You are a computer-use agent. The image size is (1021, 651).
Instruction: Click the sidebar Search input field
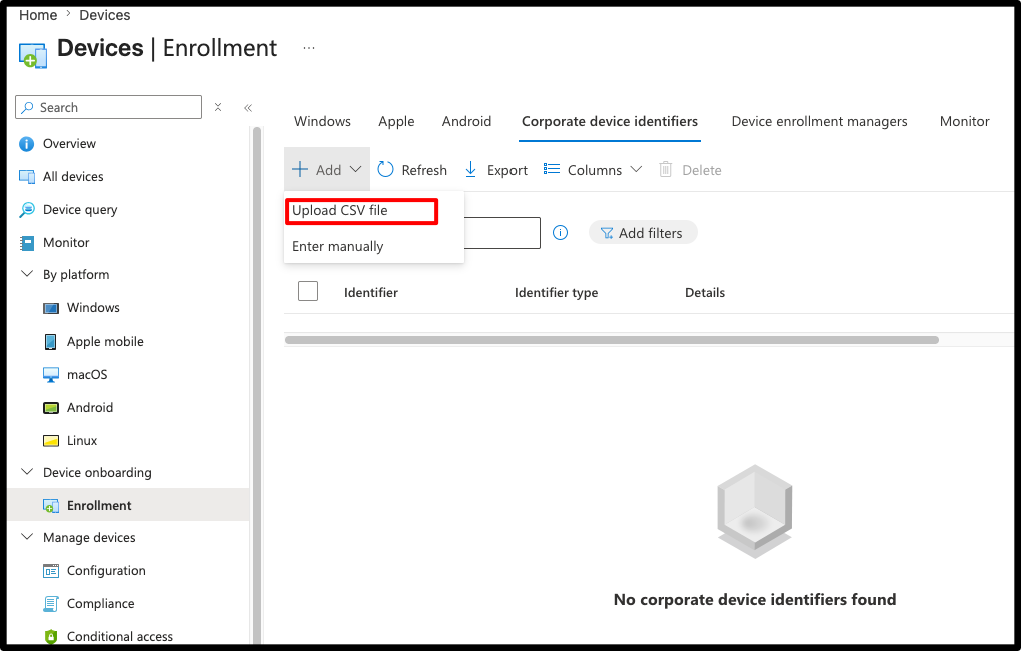click(x=108, y=107)
